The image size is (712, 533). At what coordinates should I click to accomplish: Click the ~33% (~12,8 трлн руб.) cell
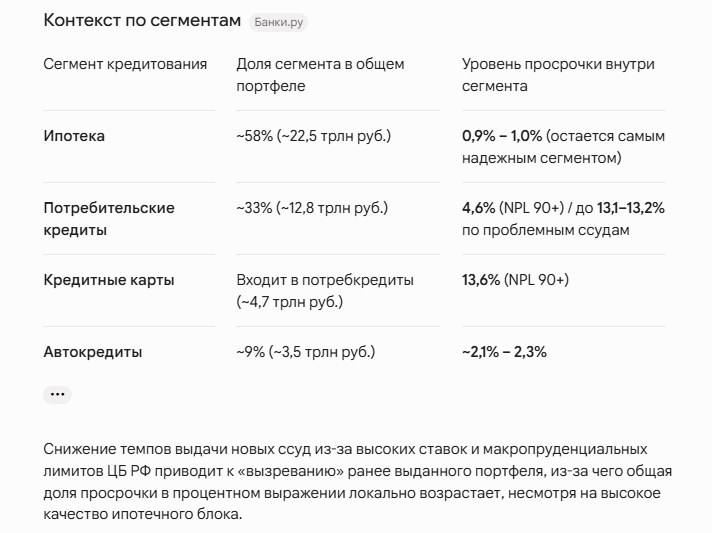pos(312,208)
